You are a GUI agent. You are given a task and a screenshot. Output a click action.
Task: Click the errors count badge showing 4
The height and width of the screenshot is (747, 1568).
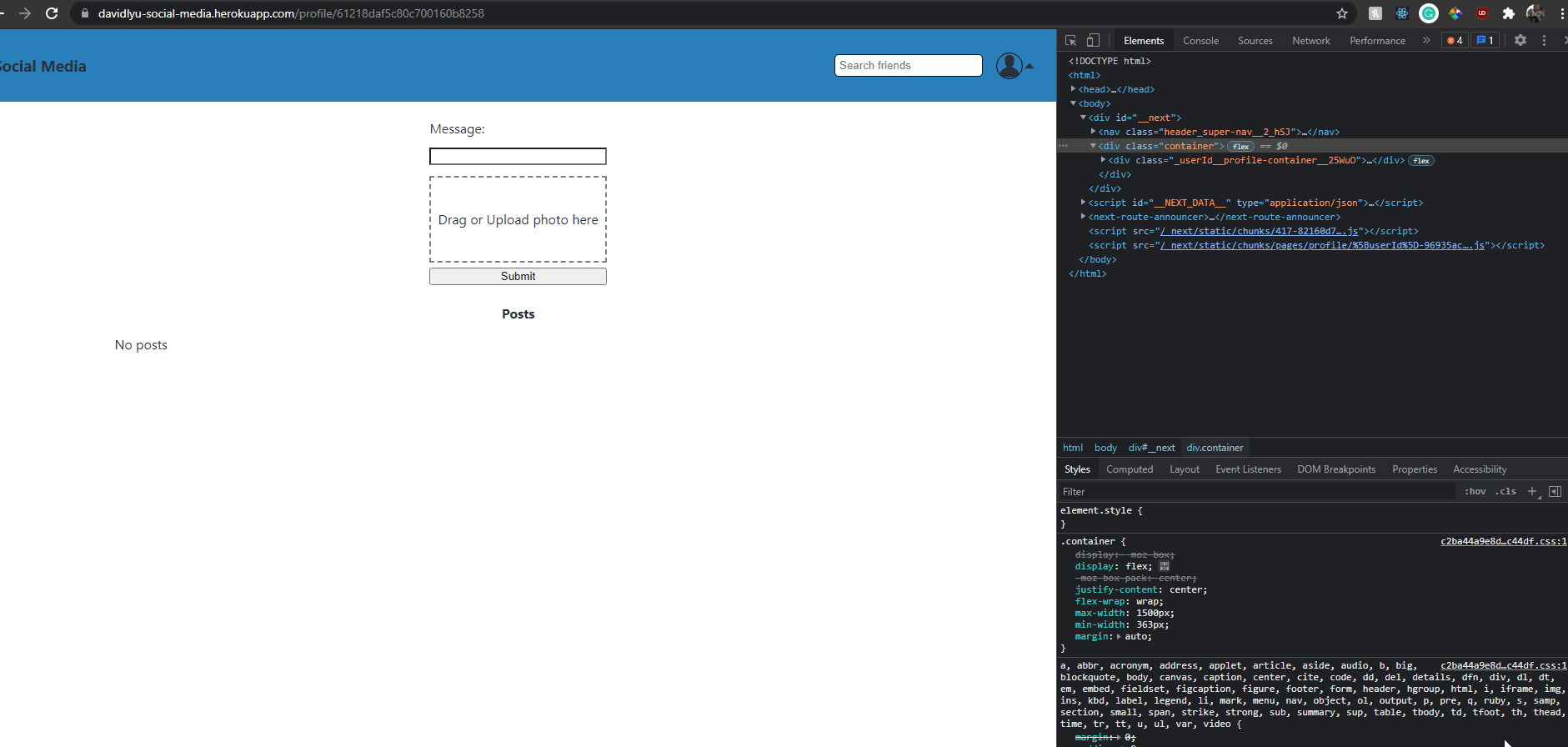pos(1455,40)
